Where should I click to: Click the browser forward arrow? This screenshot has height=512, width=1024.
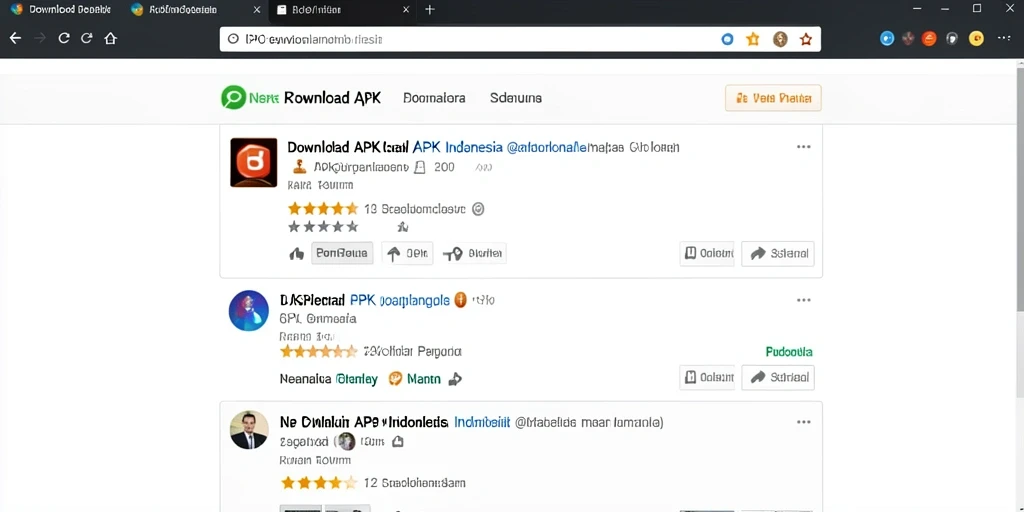(40, 39)
